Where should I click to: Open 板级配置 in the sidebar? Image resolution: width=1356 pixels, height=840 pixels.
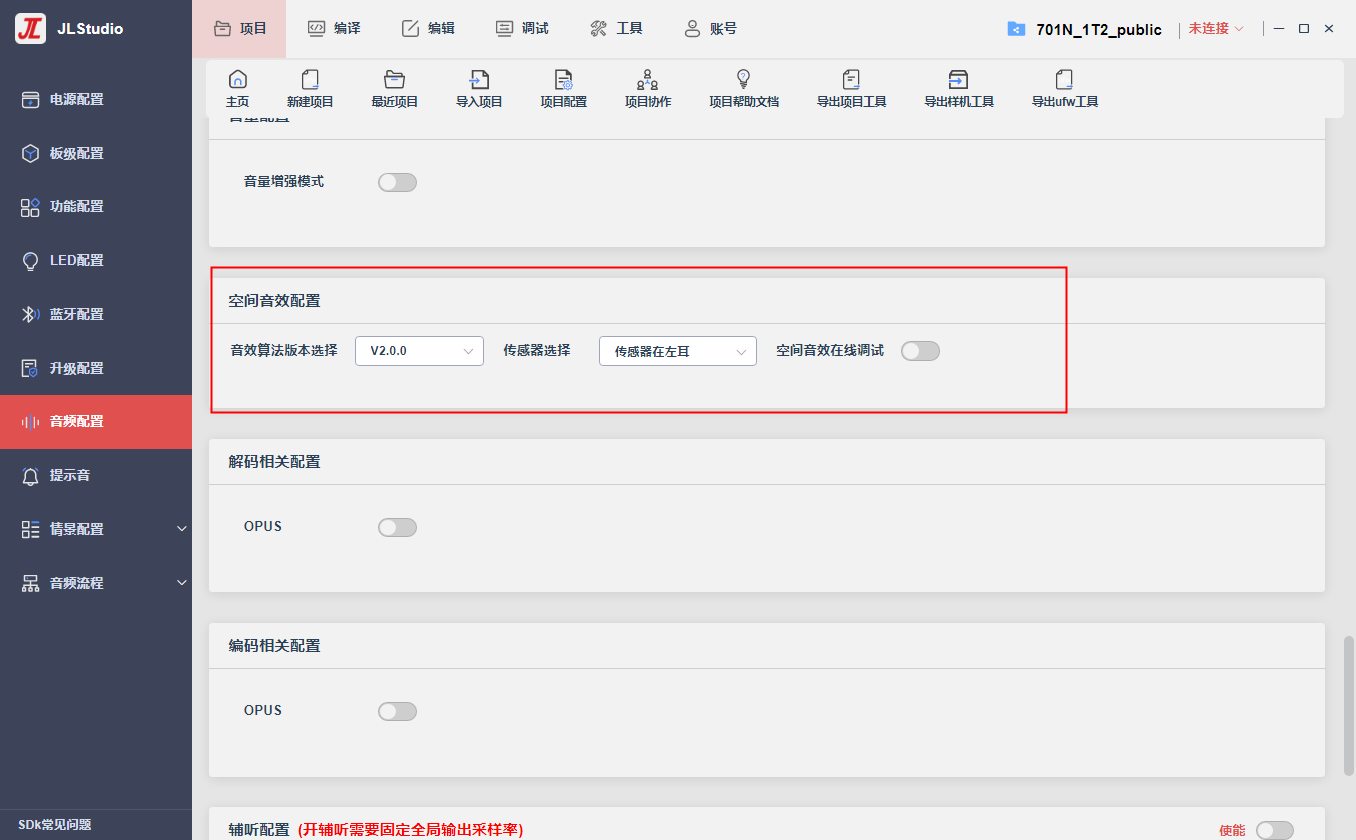click(x=96, y=153)
